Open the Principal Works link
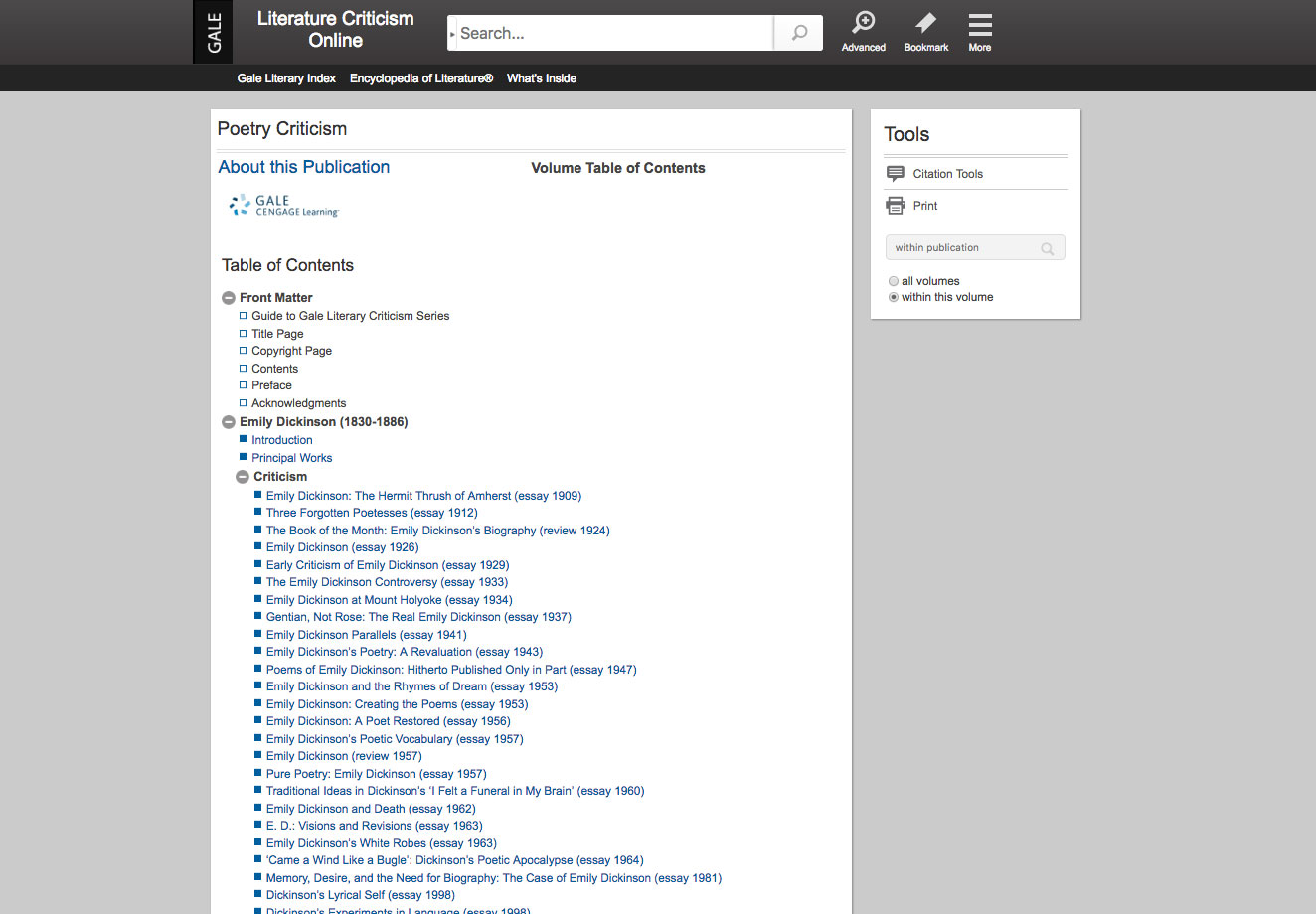Image resolution: width=1316 pixels, height=914 pixels. (x=292, y=458)
